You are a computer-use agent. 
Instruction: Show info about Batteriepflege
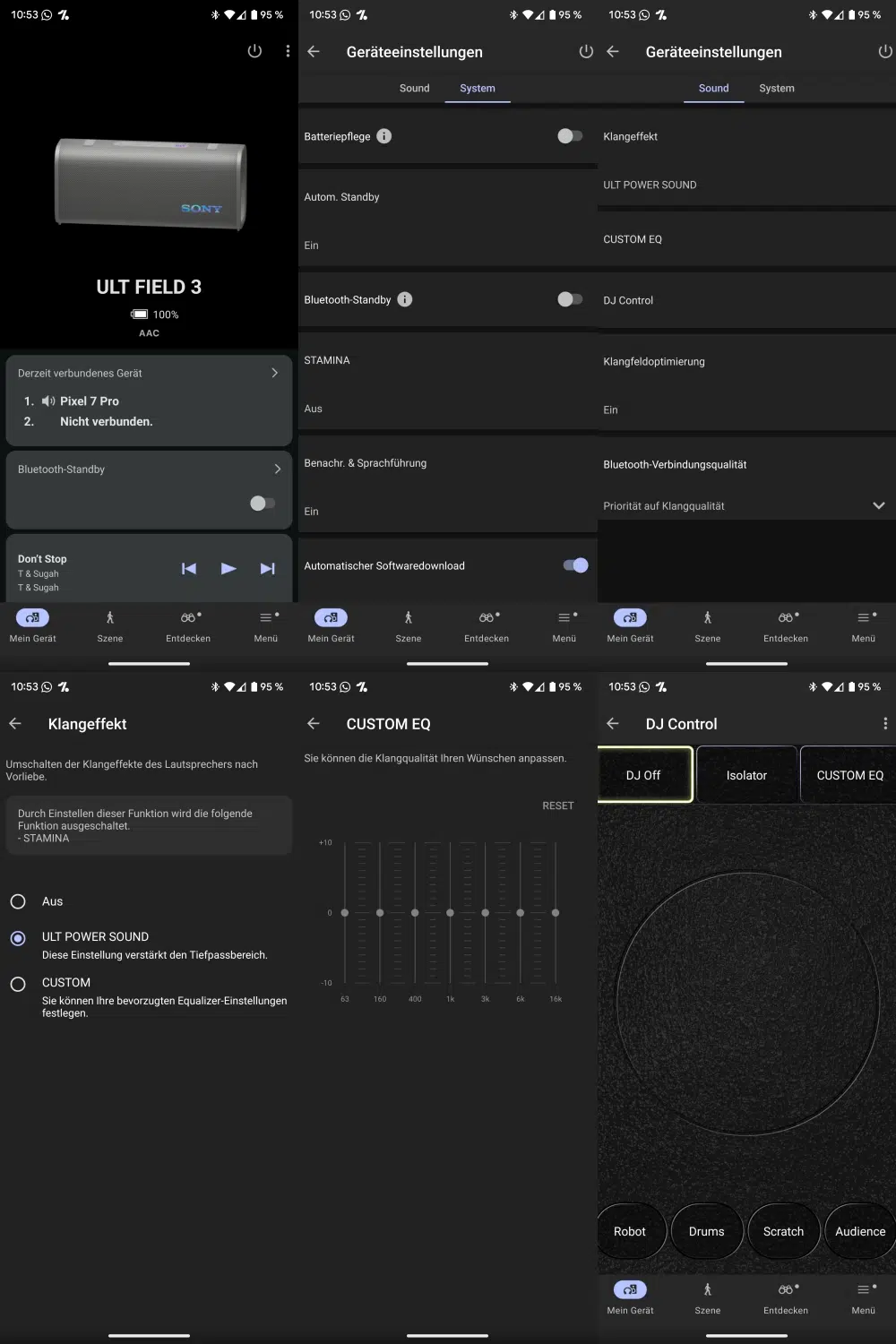(383, 136)
